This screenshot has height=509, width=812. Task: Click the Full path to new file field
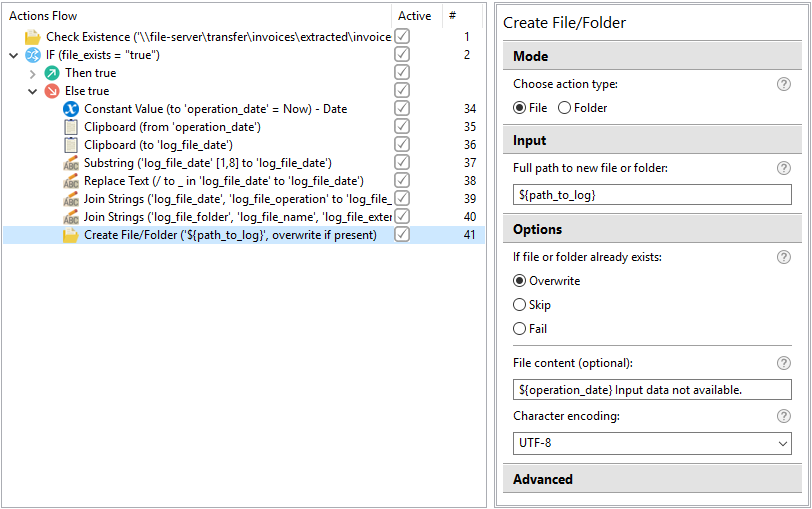[x=652, y=195]
